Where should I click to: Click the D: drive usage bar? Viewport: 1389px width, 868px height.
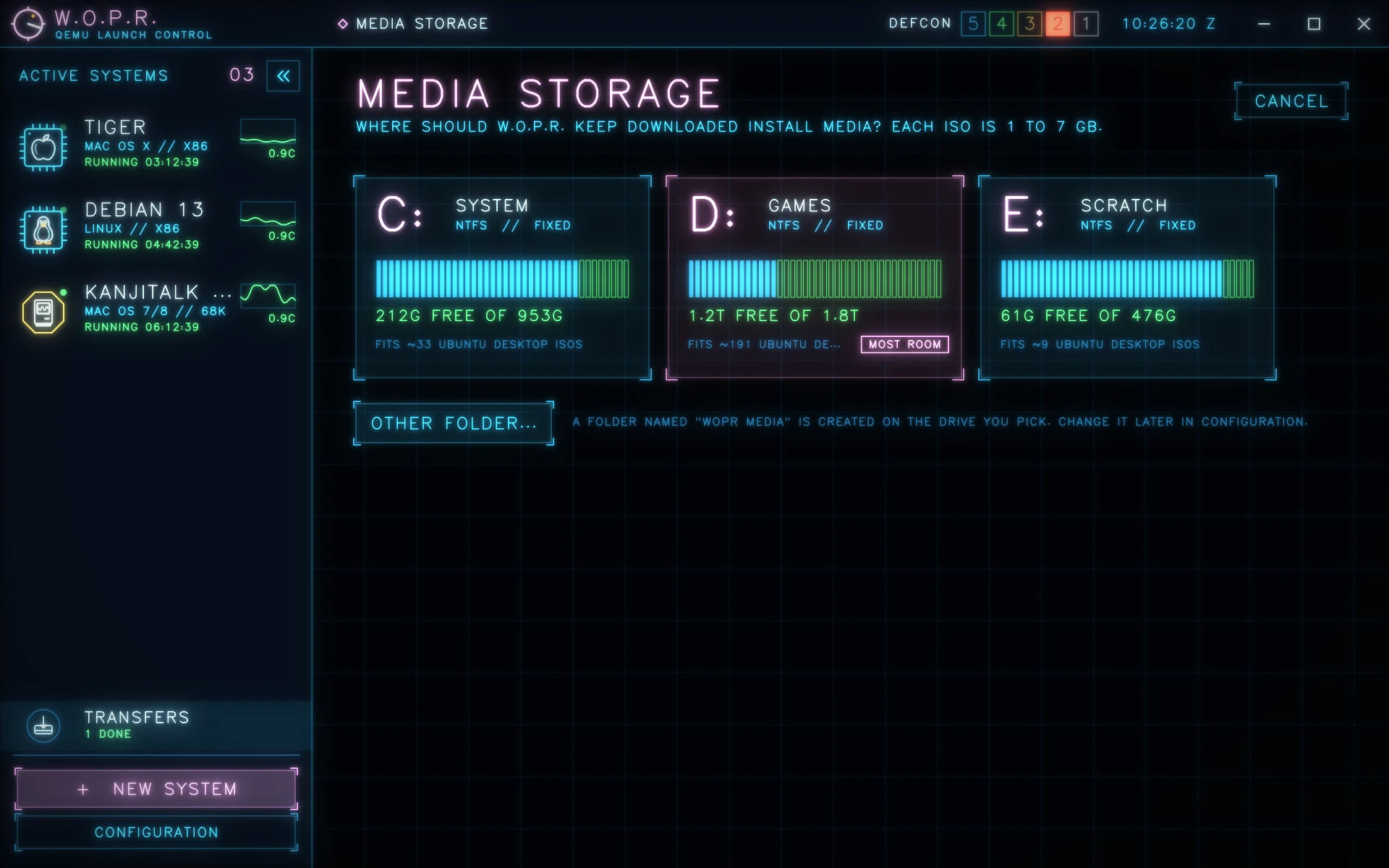tap(815, 279)
